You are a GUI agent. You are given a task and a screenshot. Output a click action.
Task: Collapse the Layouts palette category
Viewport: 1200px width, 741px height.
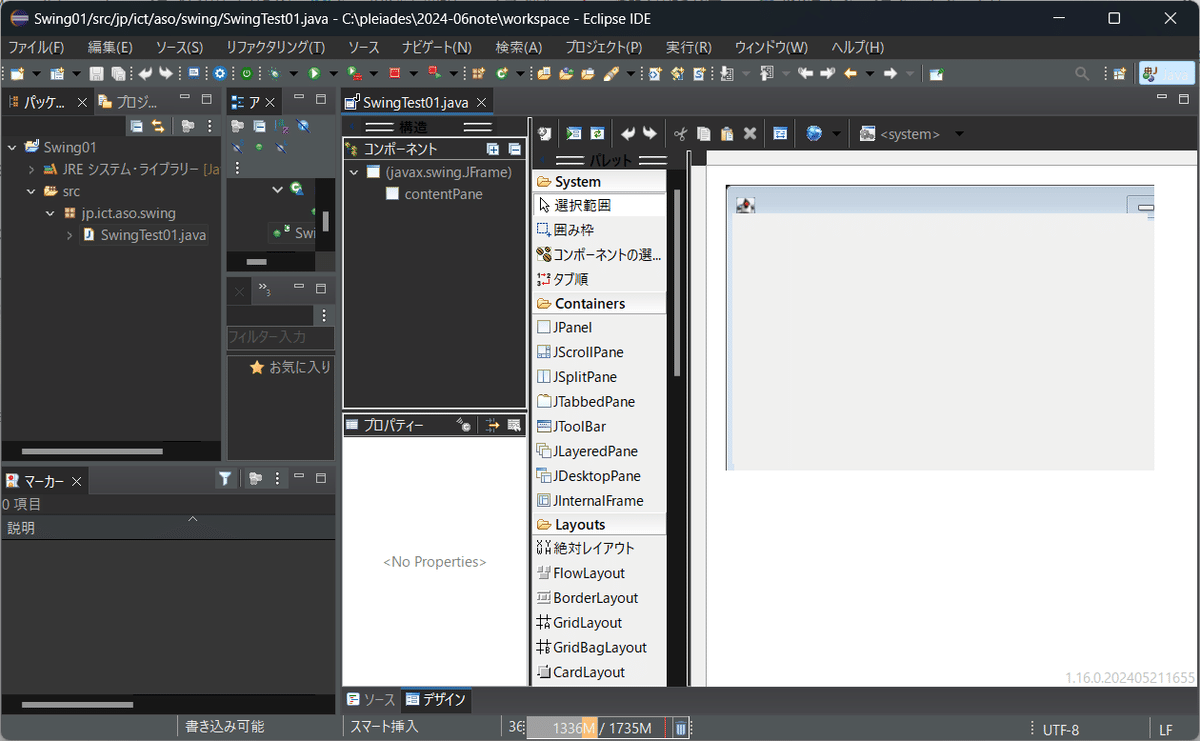600,524
